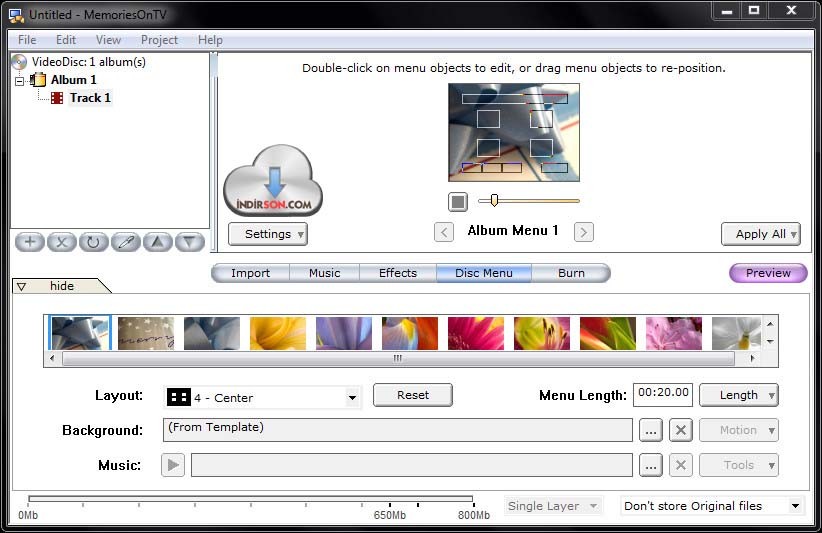Switch to the Disc Menu tab
The height and width of the screenshot is (533, 822).
pyautogui.click(x=484, y=273)
